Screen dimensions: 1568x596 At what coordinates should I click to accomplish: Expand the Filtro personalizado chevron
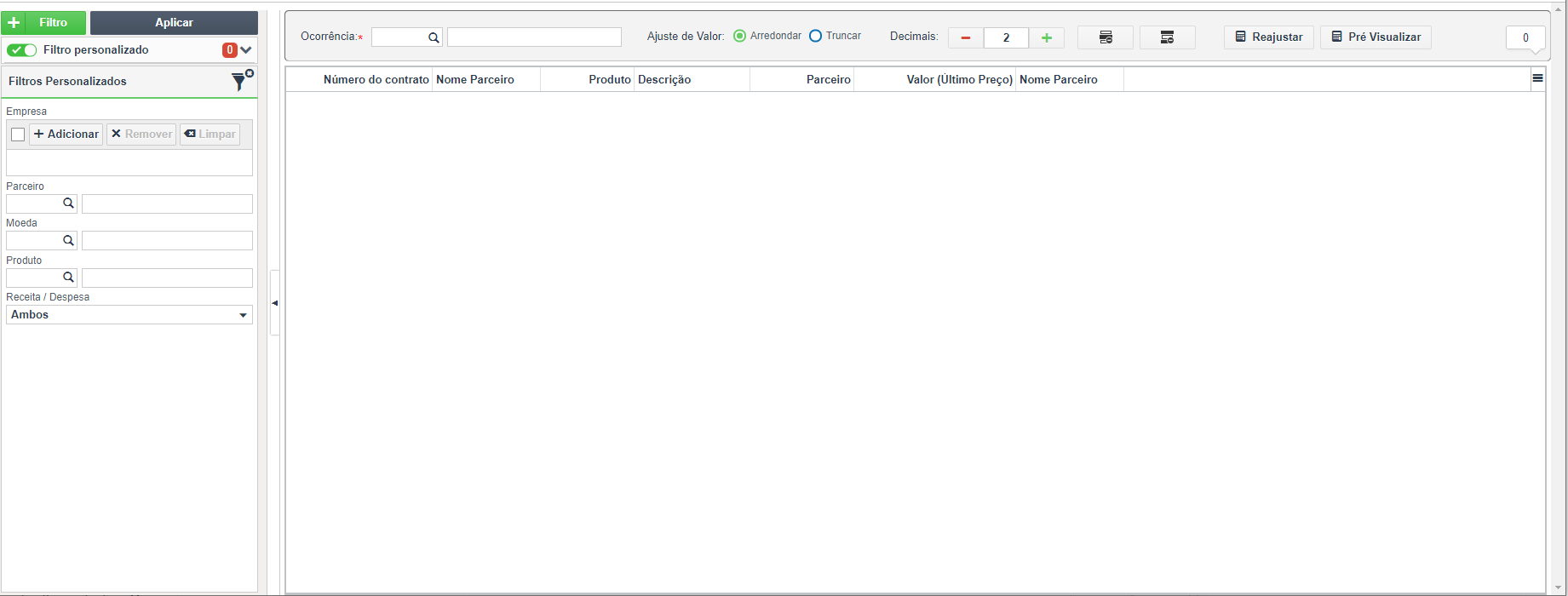click(x=246, y=50)
